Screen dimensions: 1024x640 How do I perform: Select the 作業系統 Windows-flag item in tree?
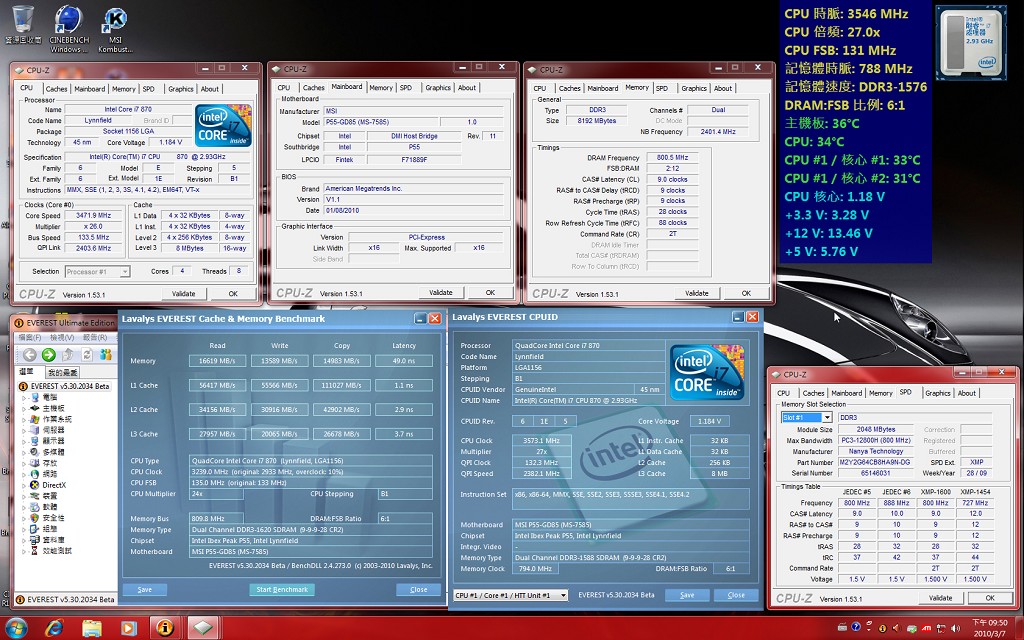click(x=51, y=419)
